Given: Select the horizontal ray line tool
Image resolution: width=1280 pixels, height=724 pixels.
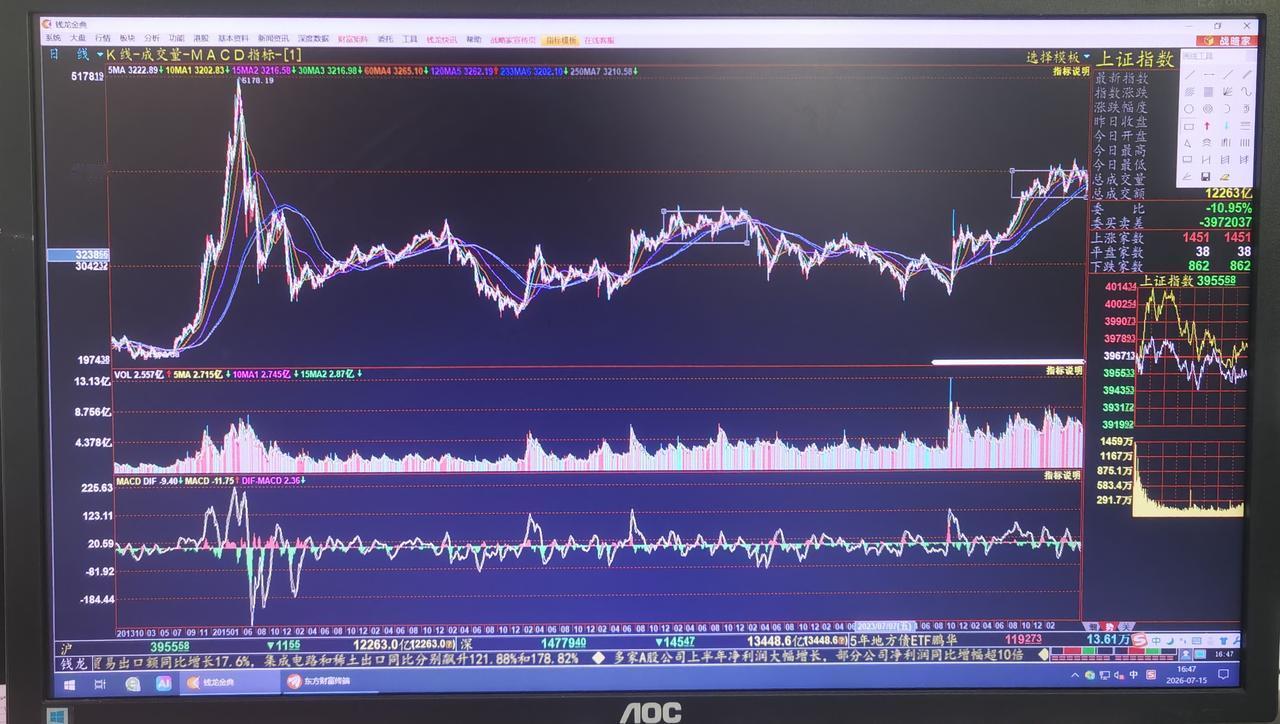Looking at the screenshot, I should coord(1208,75).
